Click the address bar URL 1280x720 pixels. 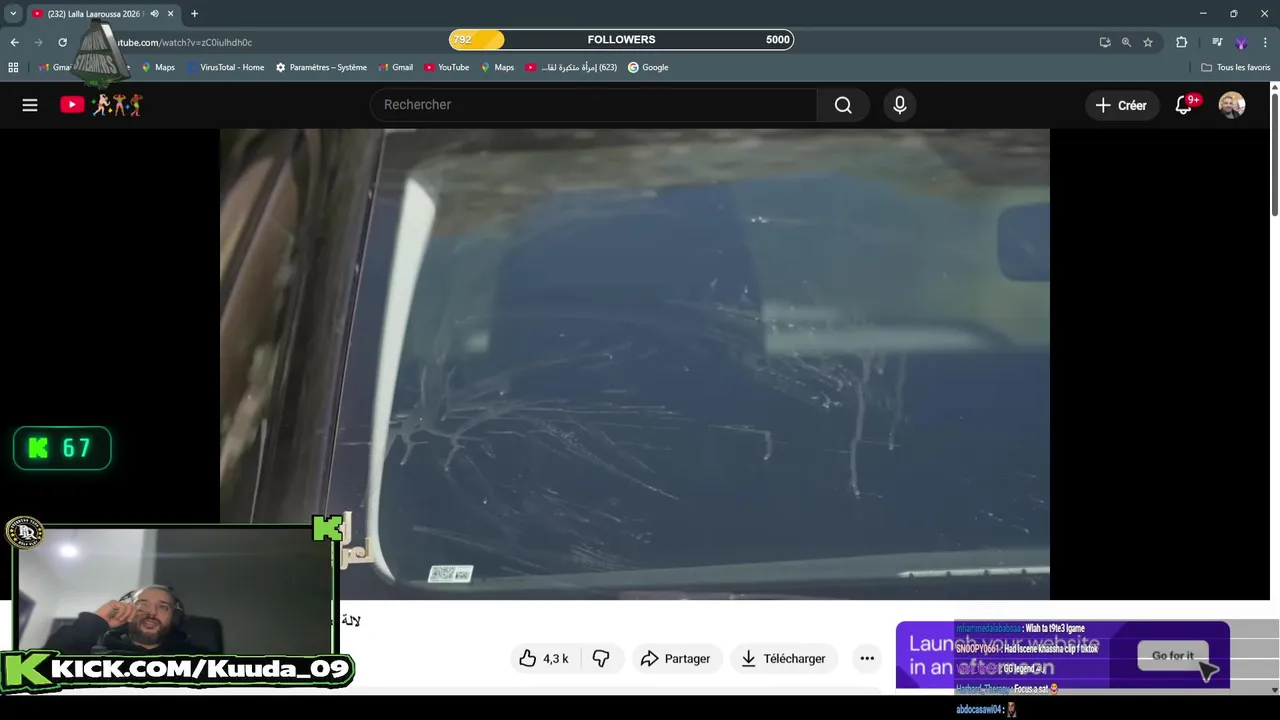(185, 42)
